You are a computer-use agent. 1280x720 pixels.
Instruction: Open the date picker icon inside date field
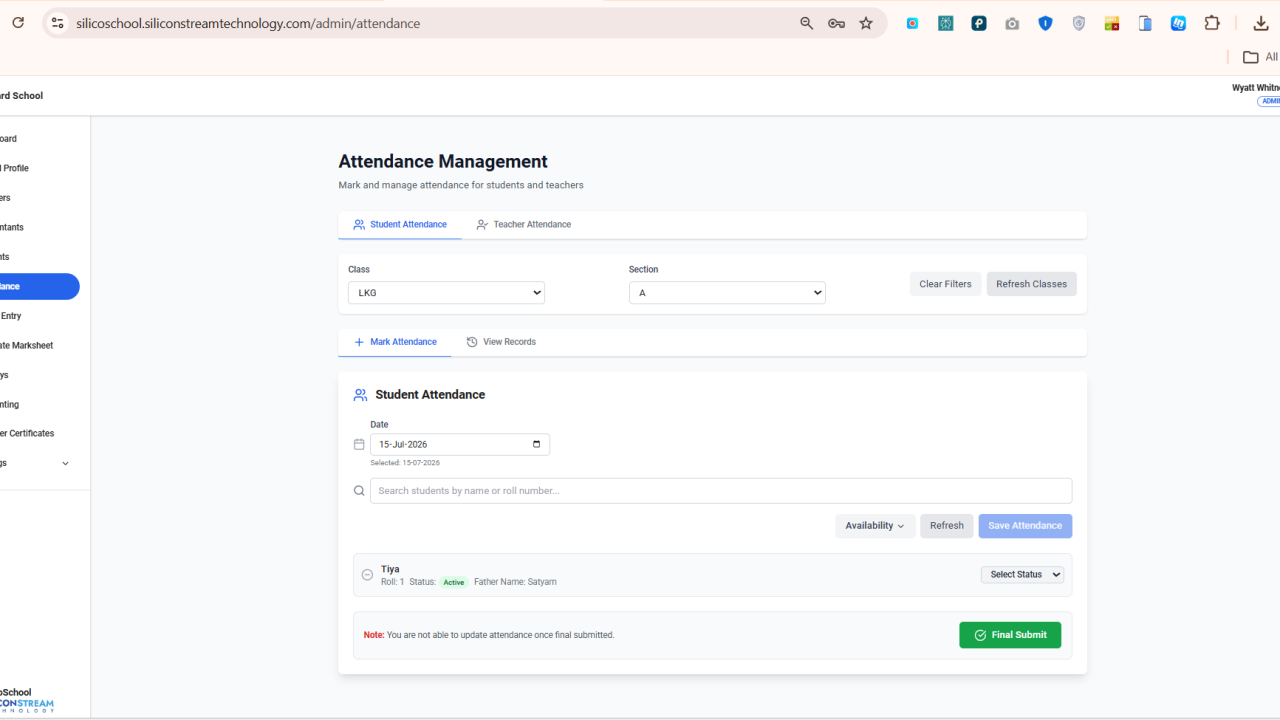coord(537,444)
